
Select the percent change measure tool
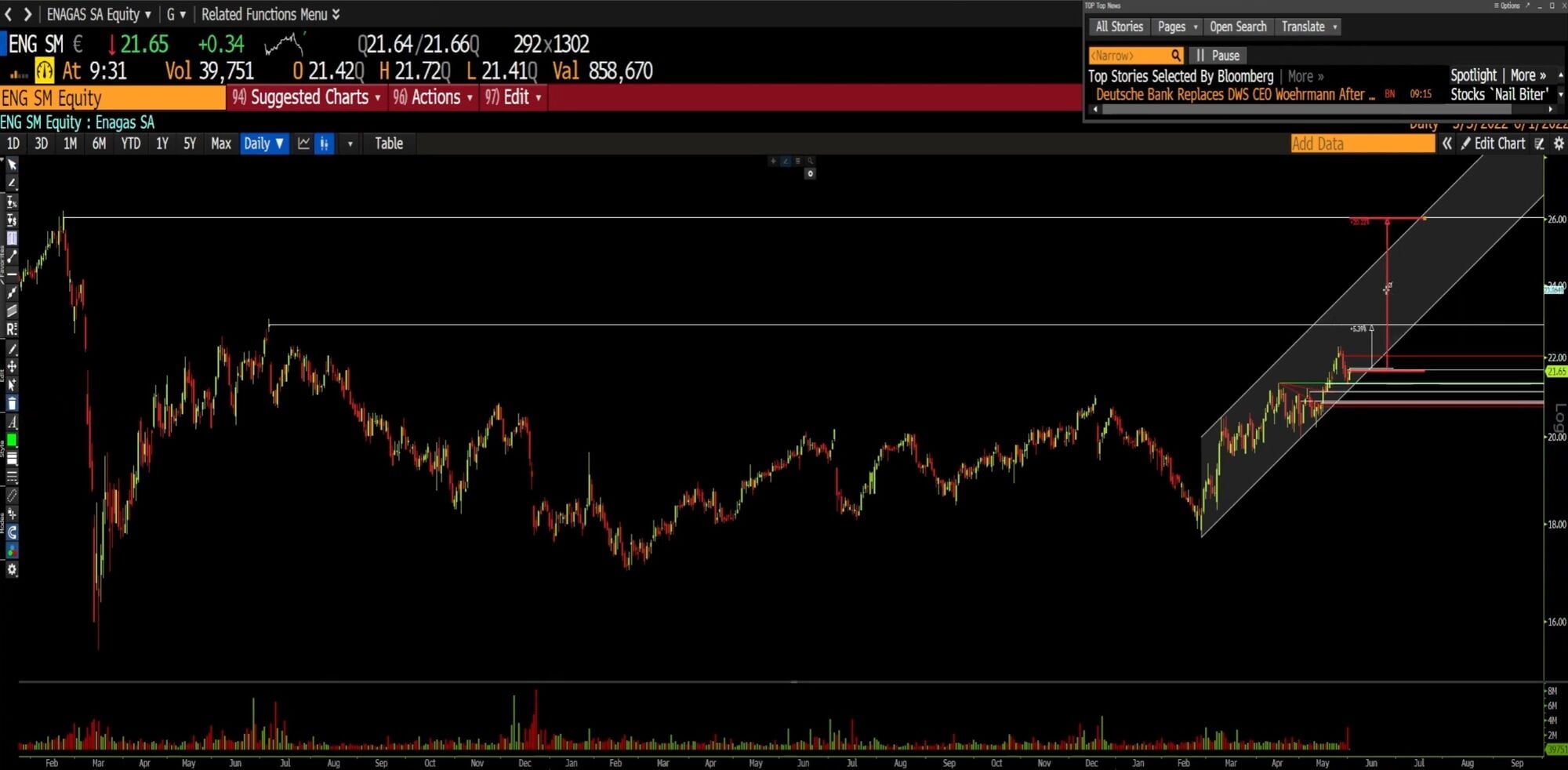tap(12, 202)
